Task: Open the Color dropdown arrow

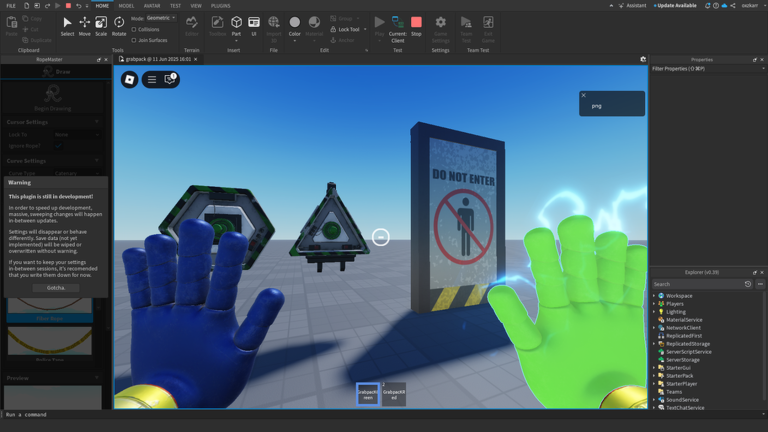Action: (x=294, y=41)
